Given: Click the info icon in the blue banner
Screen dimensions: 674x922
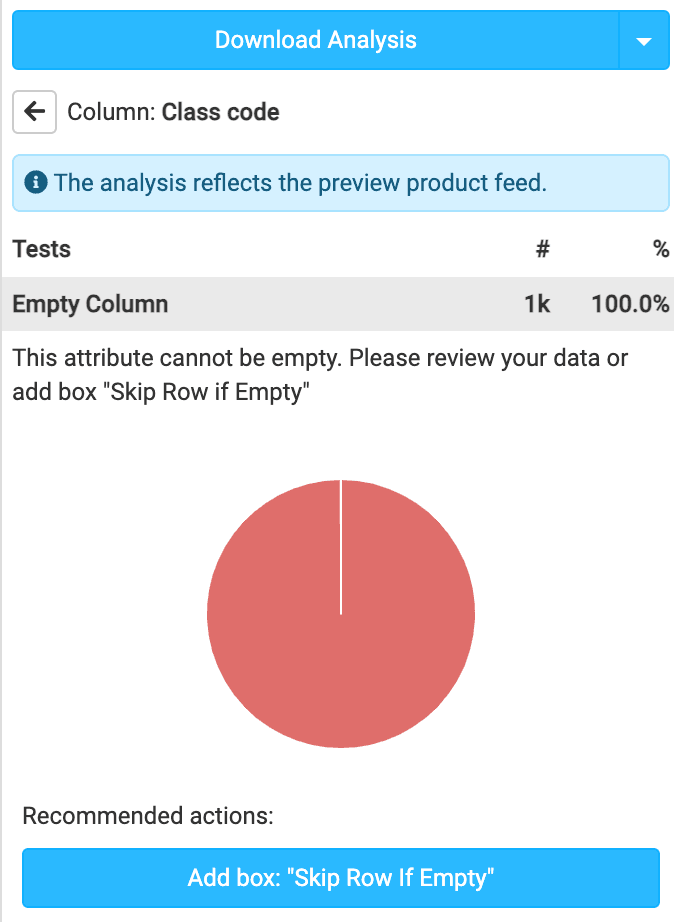Looking at the screenshot, I should pos(35,183).
